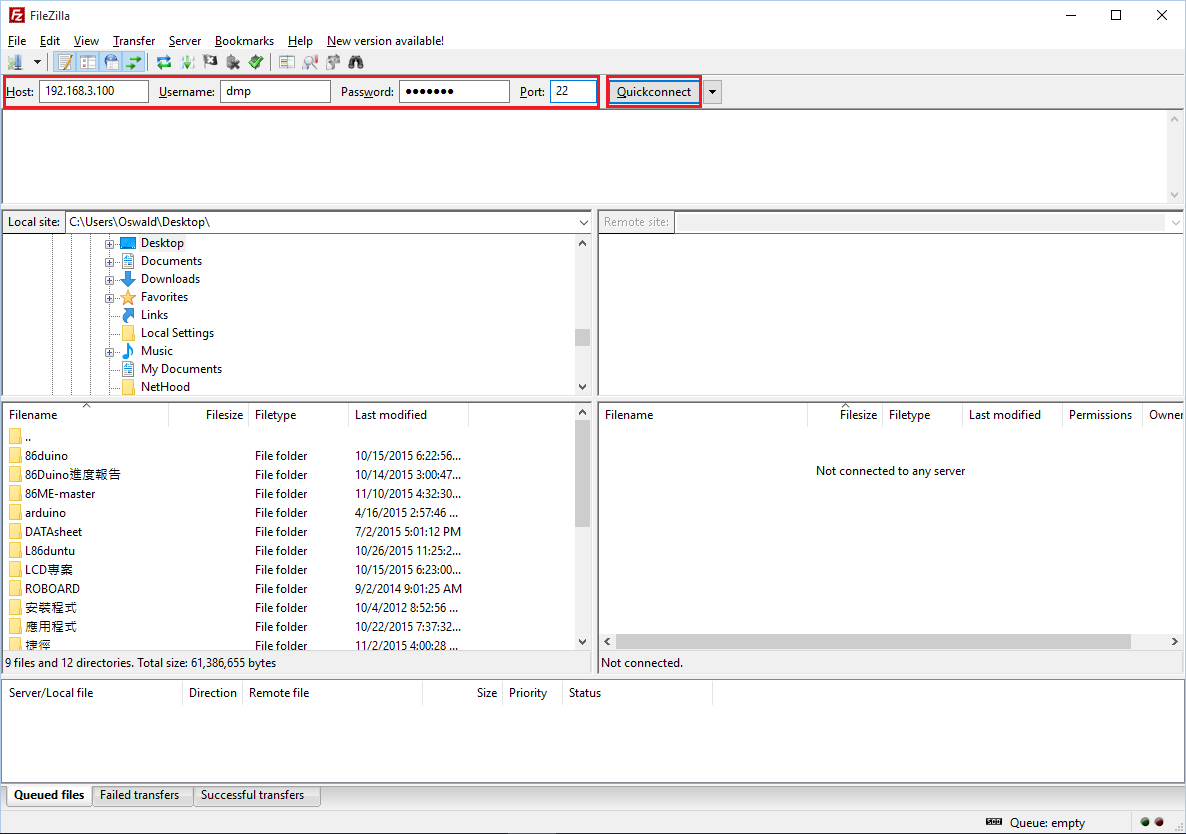Select the NetHood folder icon
Image resolution: width=1186 pixels, height=834 pixels.
(x=129, y=386)
